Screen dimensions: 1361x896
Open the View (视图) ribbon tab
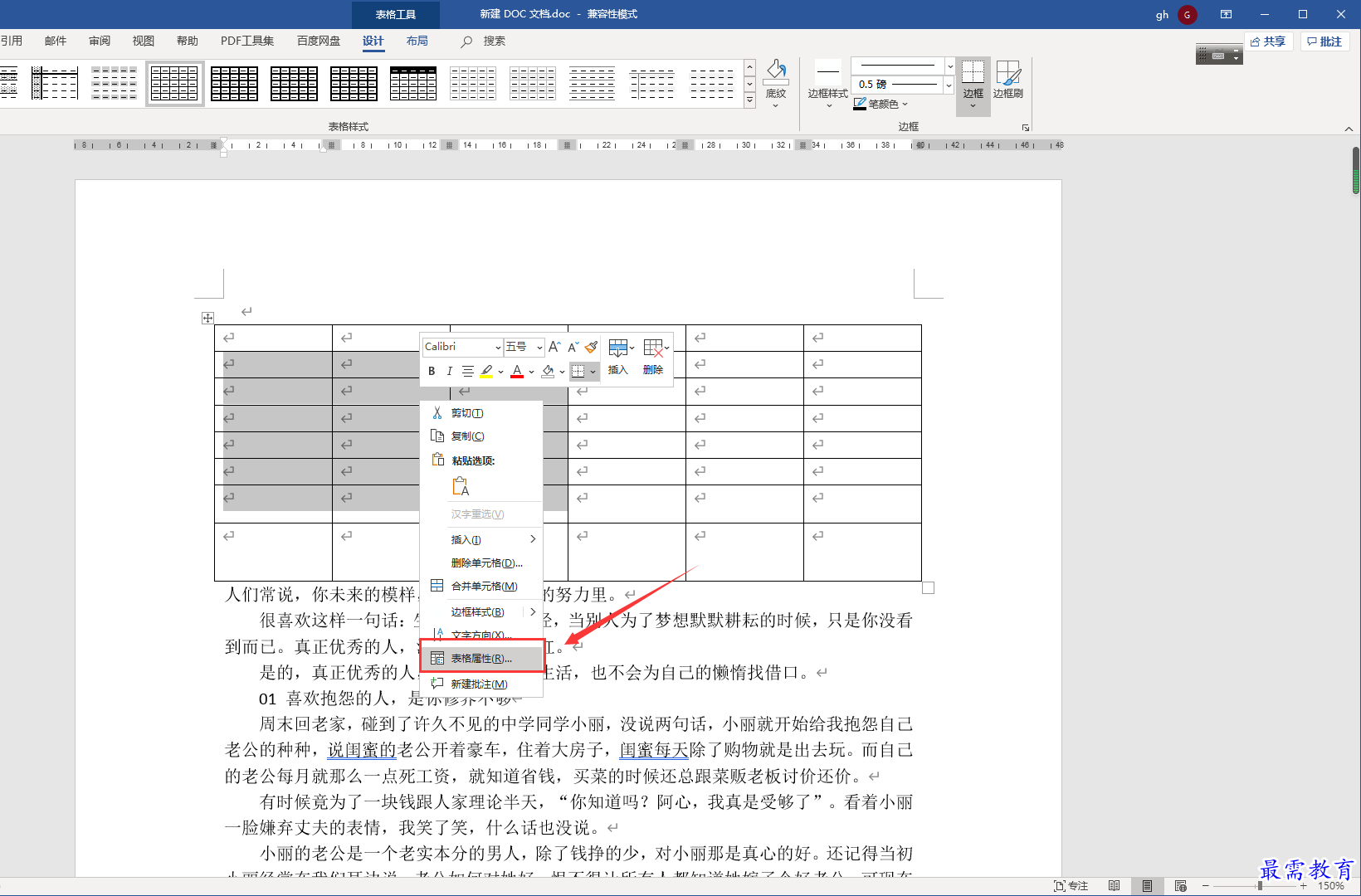pyautogui.click(x=144, y=41)
